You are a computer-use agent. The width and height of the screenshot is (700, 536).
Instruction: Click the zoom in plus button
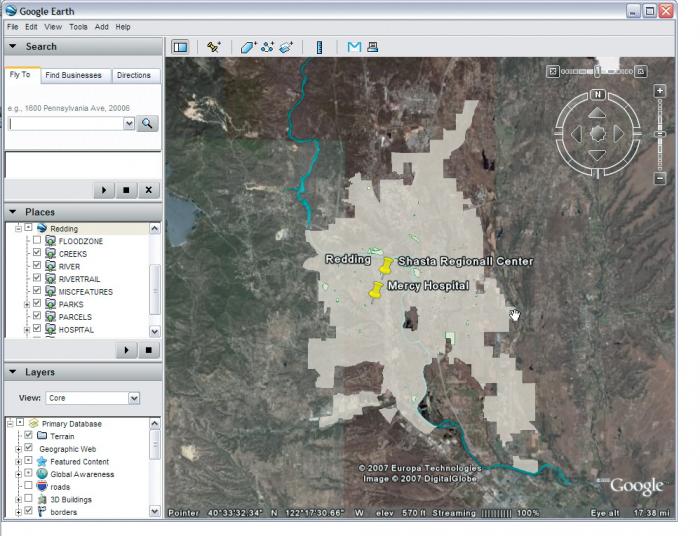[x=659, y=91]
